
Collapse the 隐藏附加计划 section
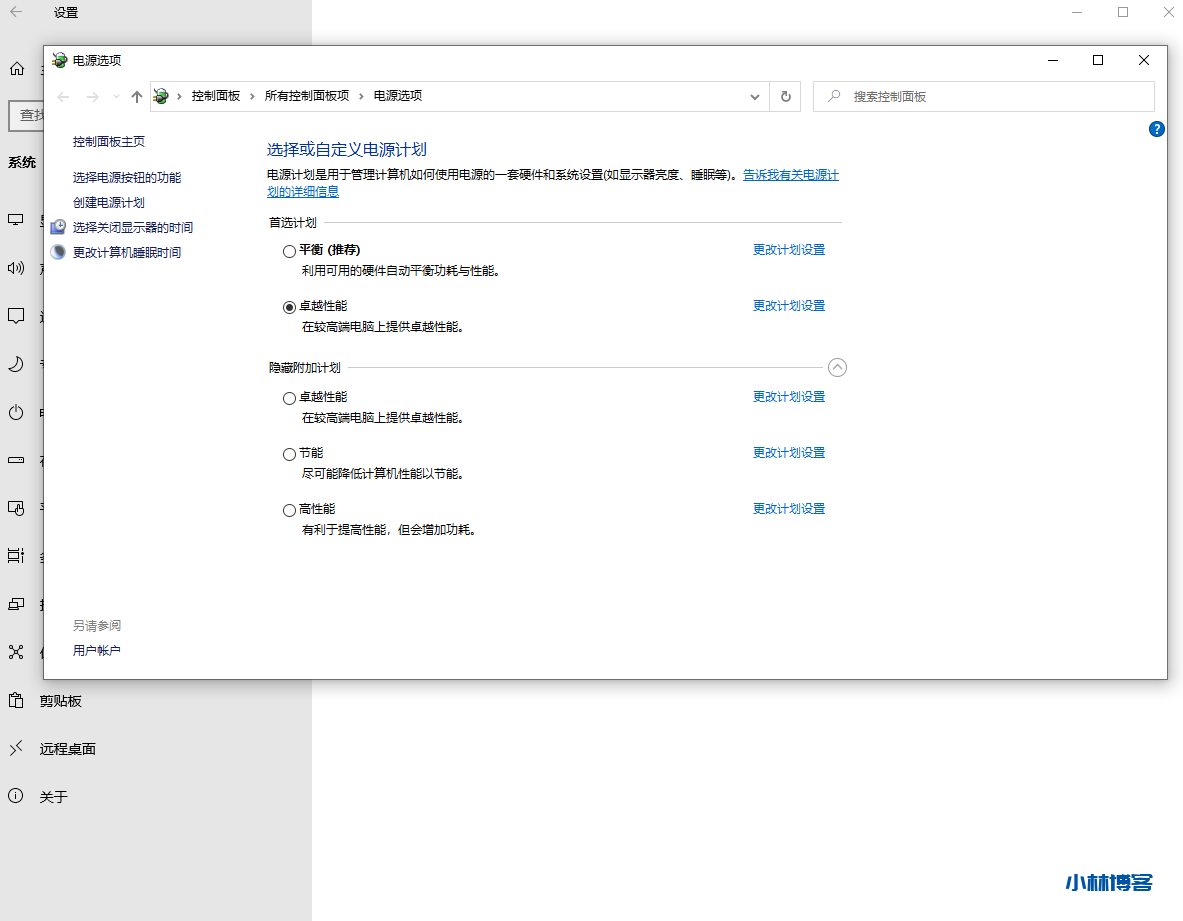pyautogui.click(x=838, y=367)
